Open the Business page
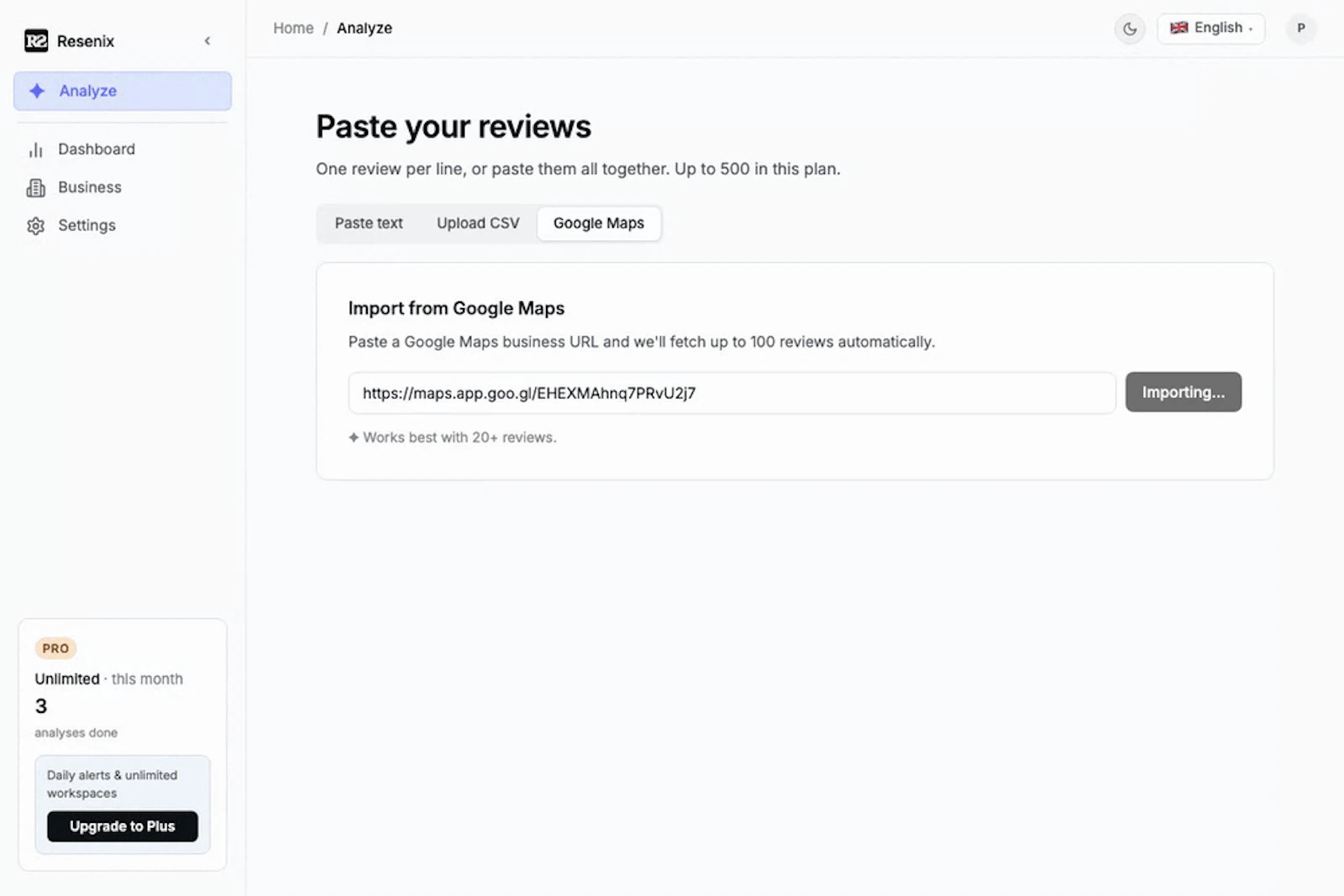The height and width of the screenshot is (896, 1344). (123, 187)
